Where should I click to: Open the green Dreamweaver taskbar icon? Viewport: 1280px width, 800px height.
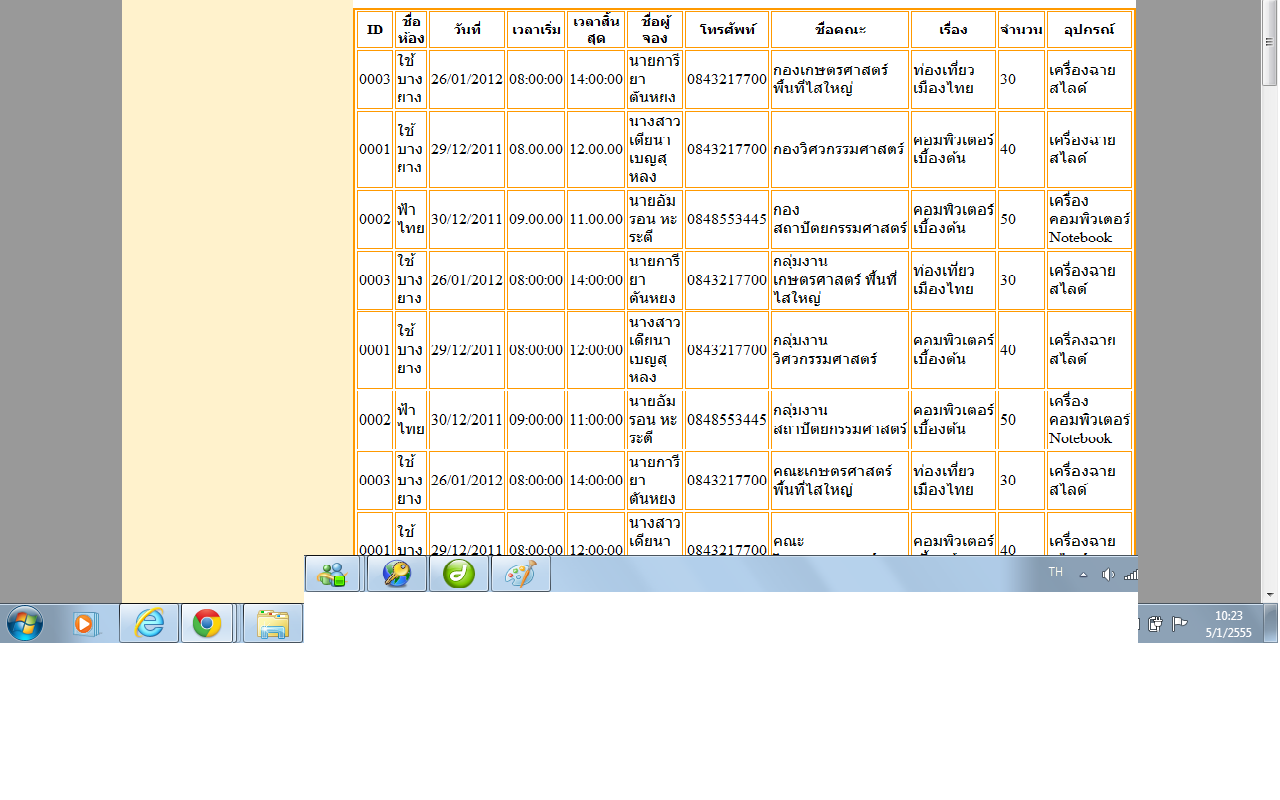[x=459, y=574]
